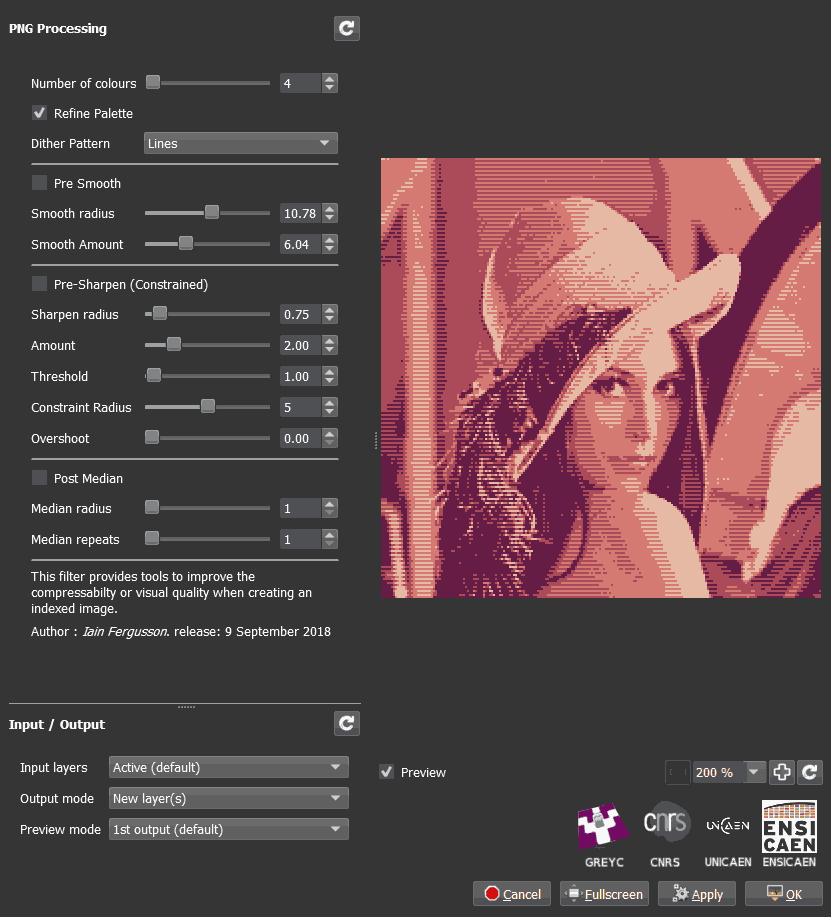Click the zoom-in plus icon beside 200 %
The image size is (831, 917).
tap(782, 772)
